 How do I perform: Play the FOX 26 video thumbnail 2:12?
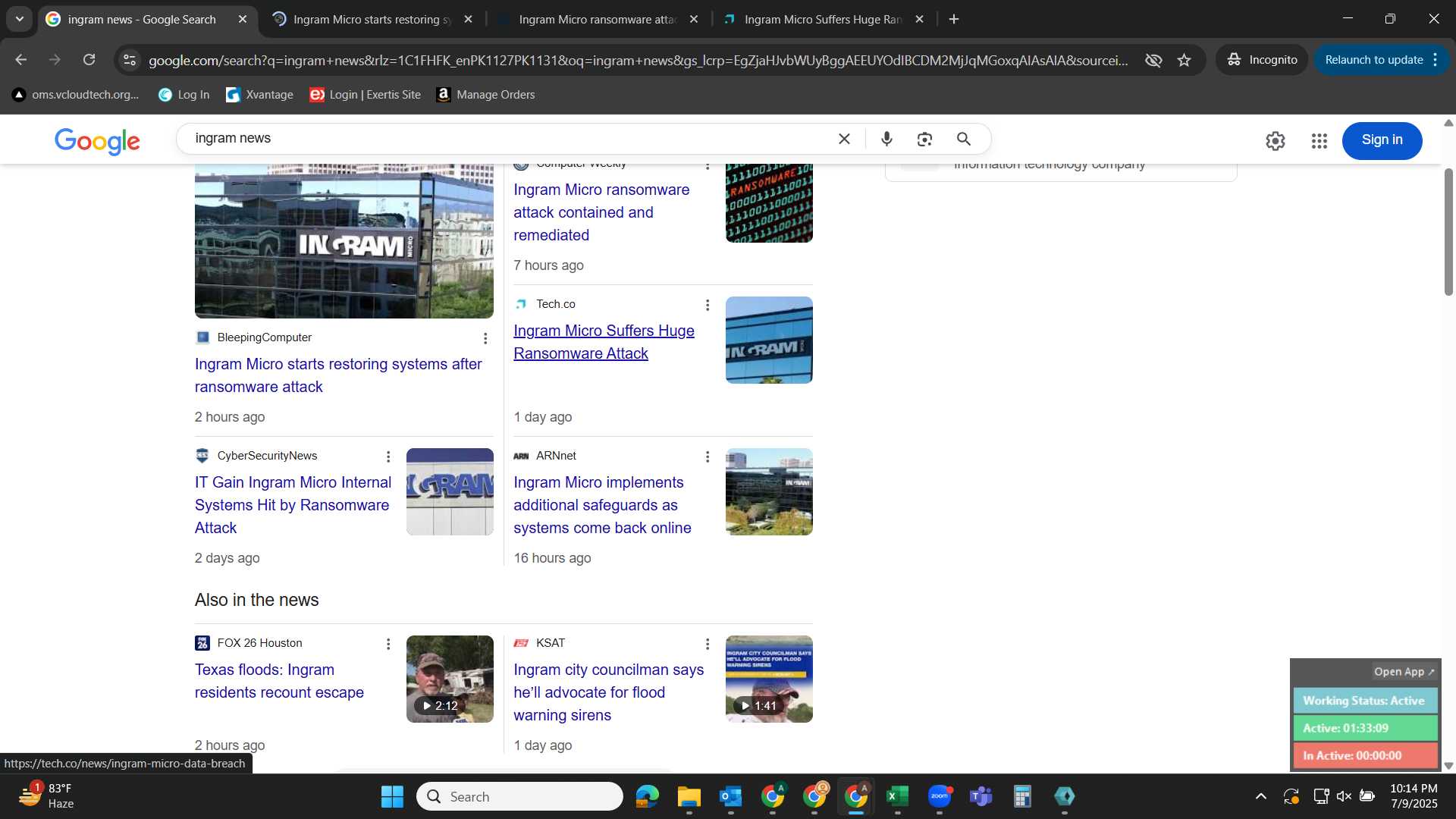coord(450,679)
